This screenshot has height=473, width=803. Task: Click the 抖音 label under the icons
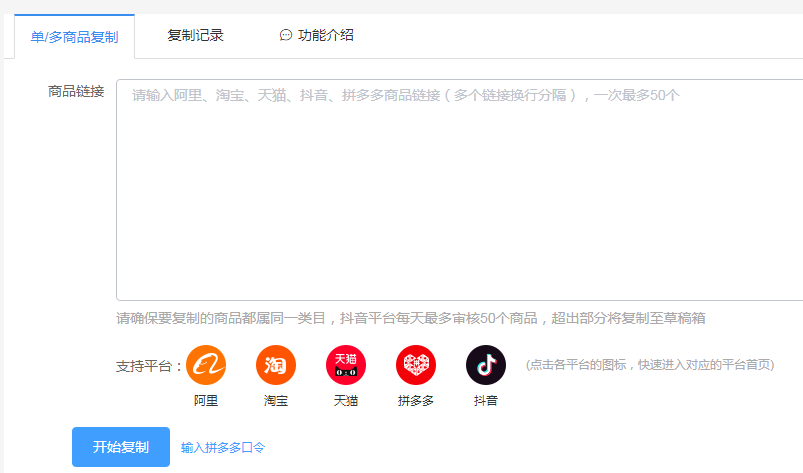coord(485,400)
